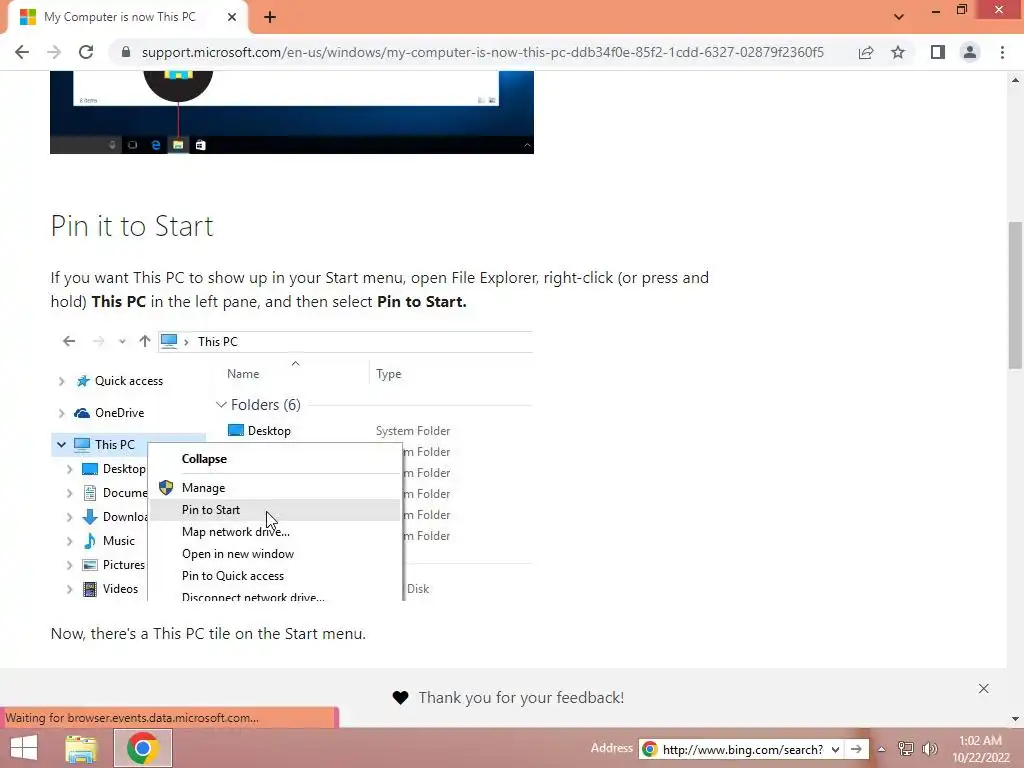Click the forward navigation arrow
Image resolution: width=1024 pixels, height=768 pixels.
click(x=54, y=52)
